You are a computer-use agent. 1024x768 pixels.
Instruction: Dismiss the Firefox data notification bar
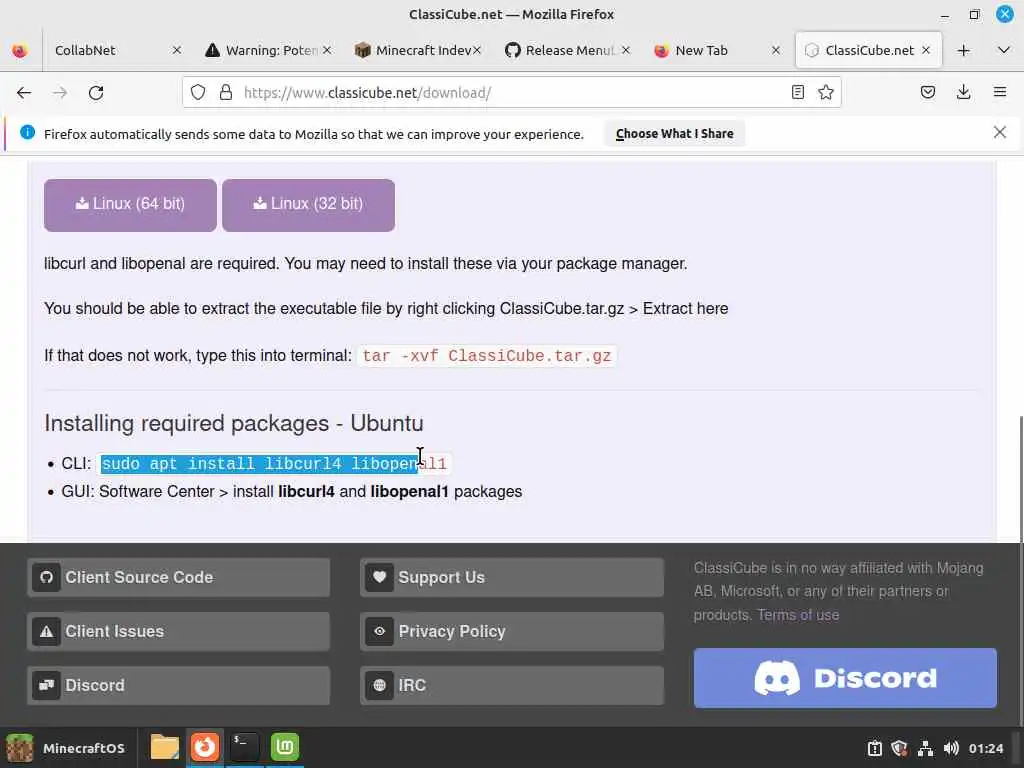tap(1000, 133)
